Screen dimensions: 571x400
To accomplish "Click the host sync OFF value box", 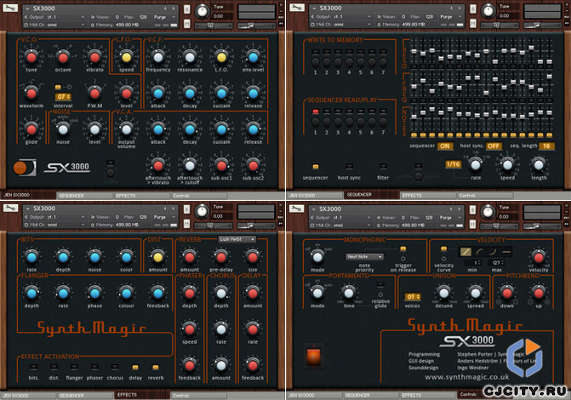I will click(x=493, y=146).
